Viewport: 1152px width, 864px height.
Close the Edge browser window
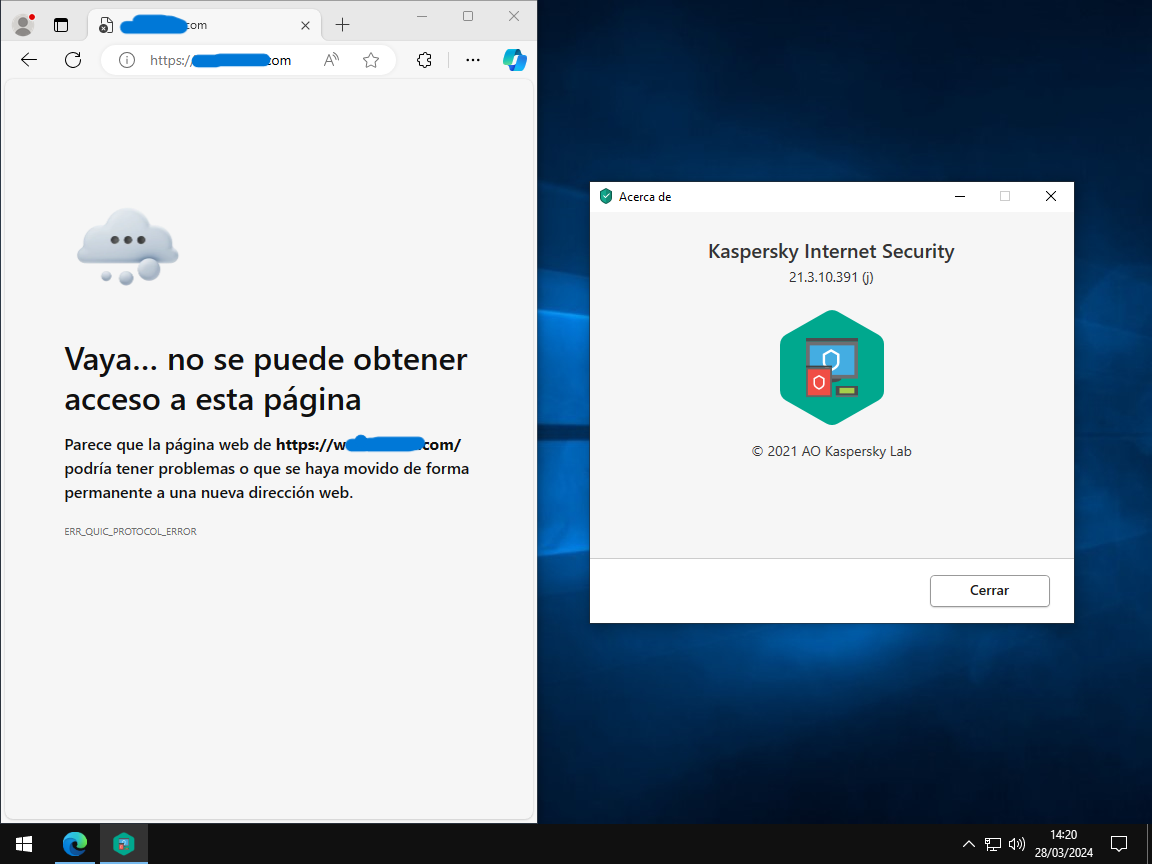514,16
